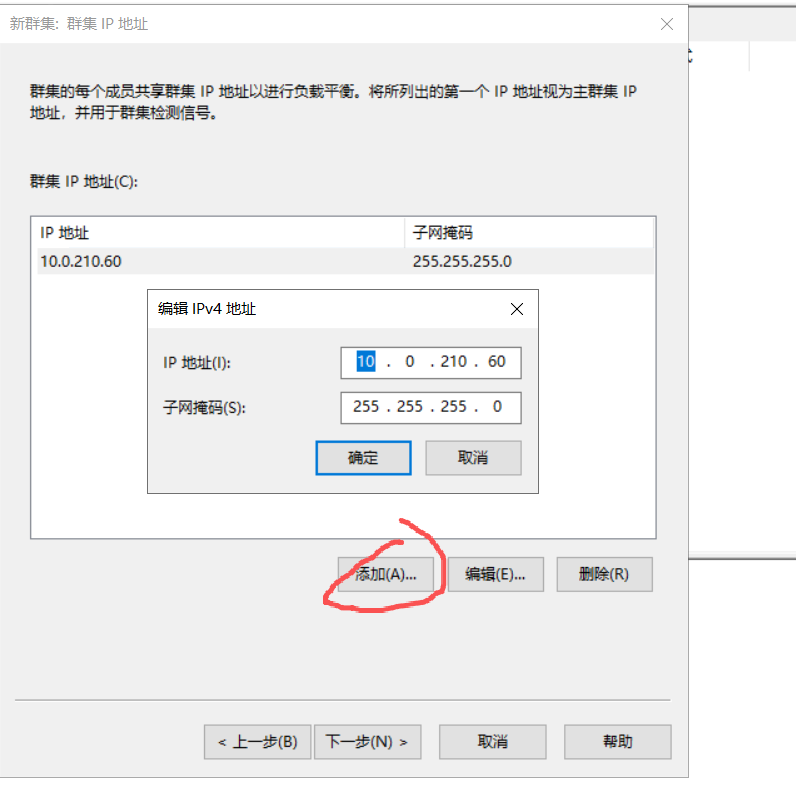Click the first subnet mask octet 255

coord(366,408)
